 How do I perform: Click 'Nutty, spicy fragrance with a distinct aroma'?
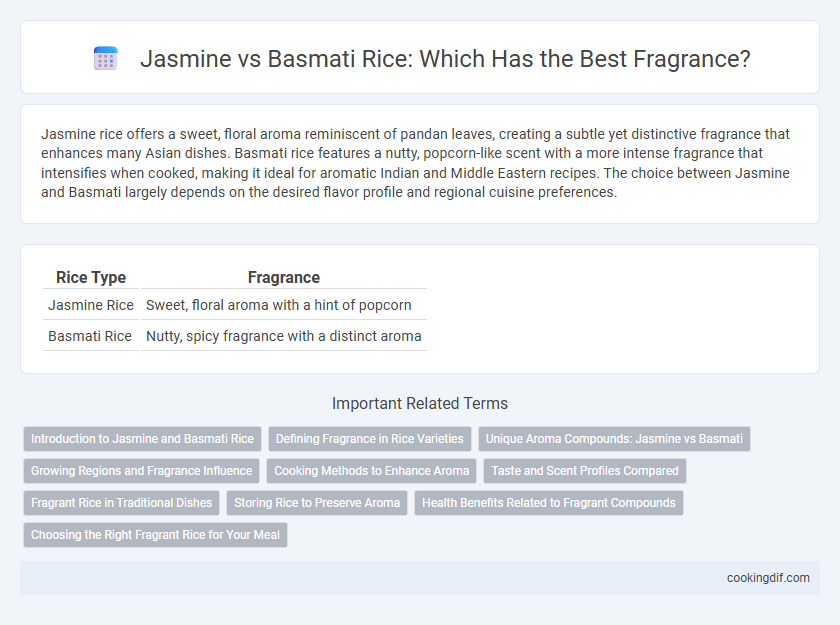pos(283,336)
